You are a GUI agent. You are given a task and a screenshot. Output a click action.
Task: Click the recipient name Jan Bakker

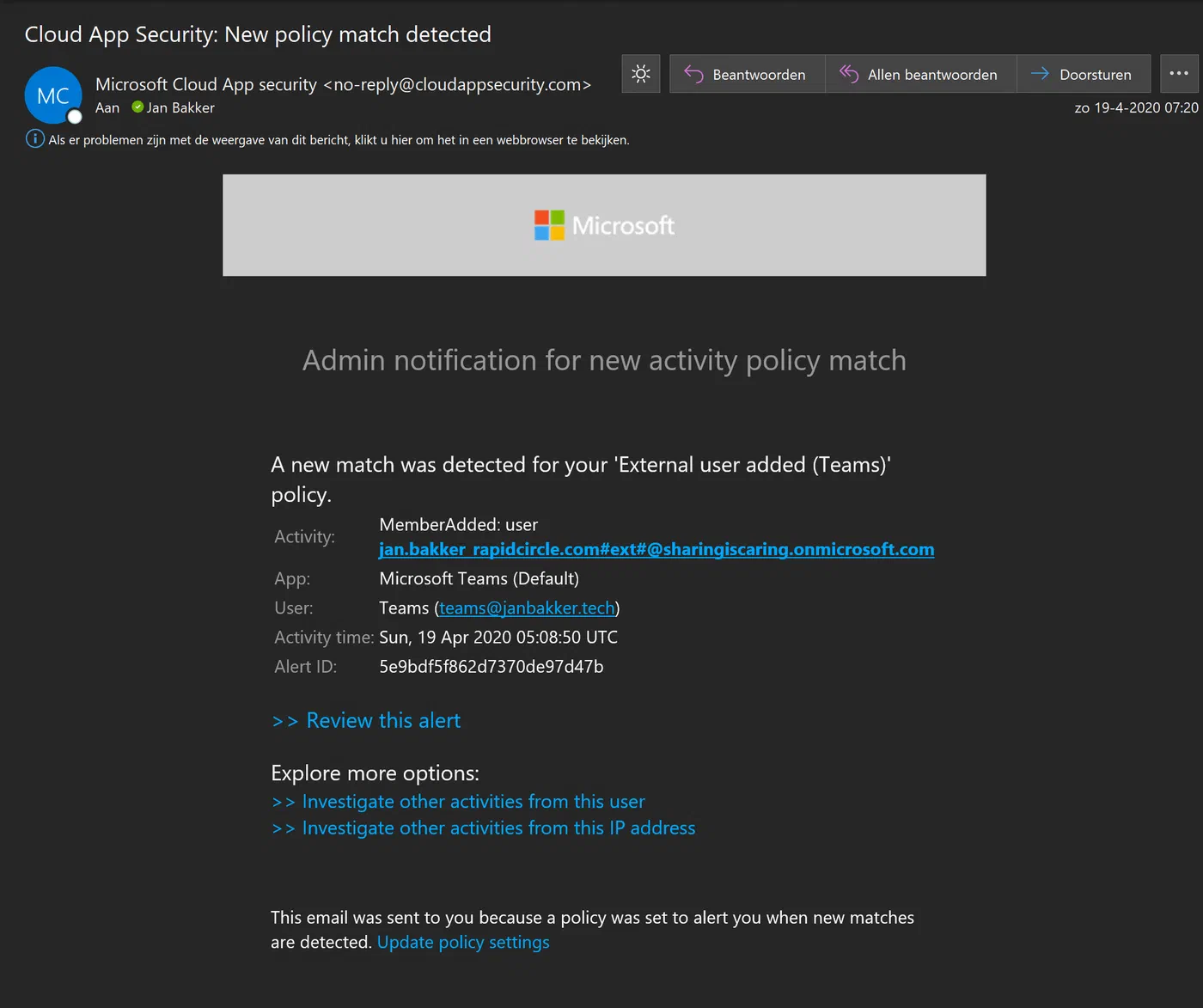click(x=180, y=107)
